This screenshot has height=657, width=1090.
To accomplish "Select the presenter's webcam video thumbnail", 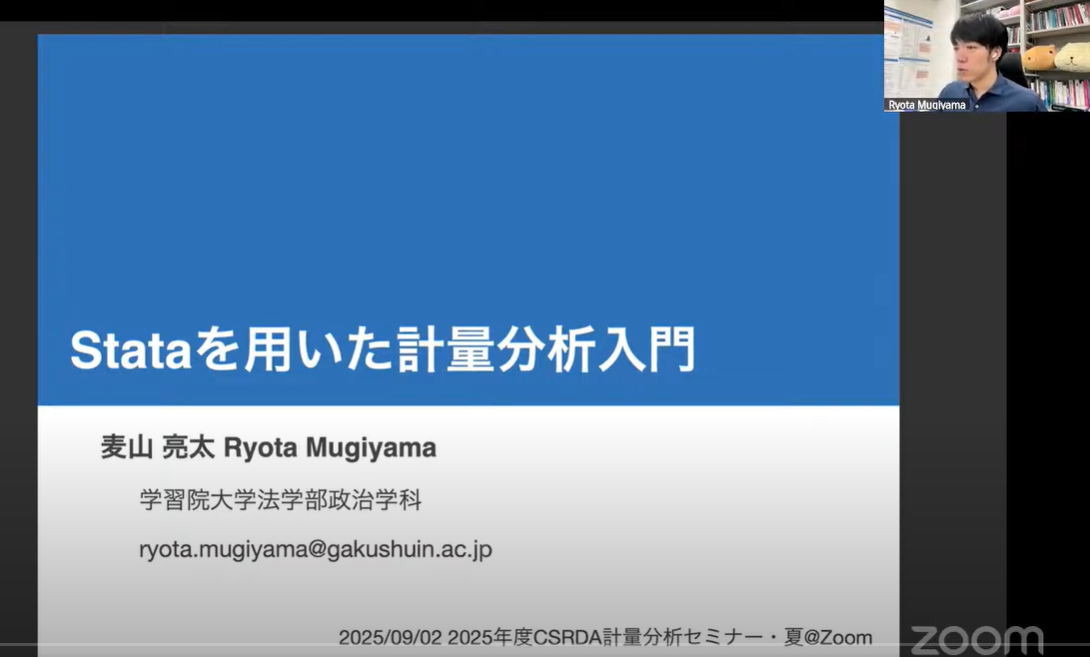I will 985,55.
